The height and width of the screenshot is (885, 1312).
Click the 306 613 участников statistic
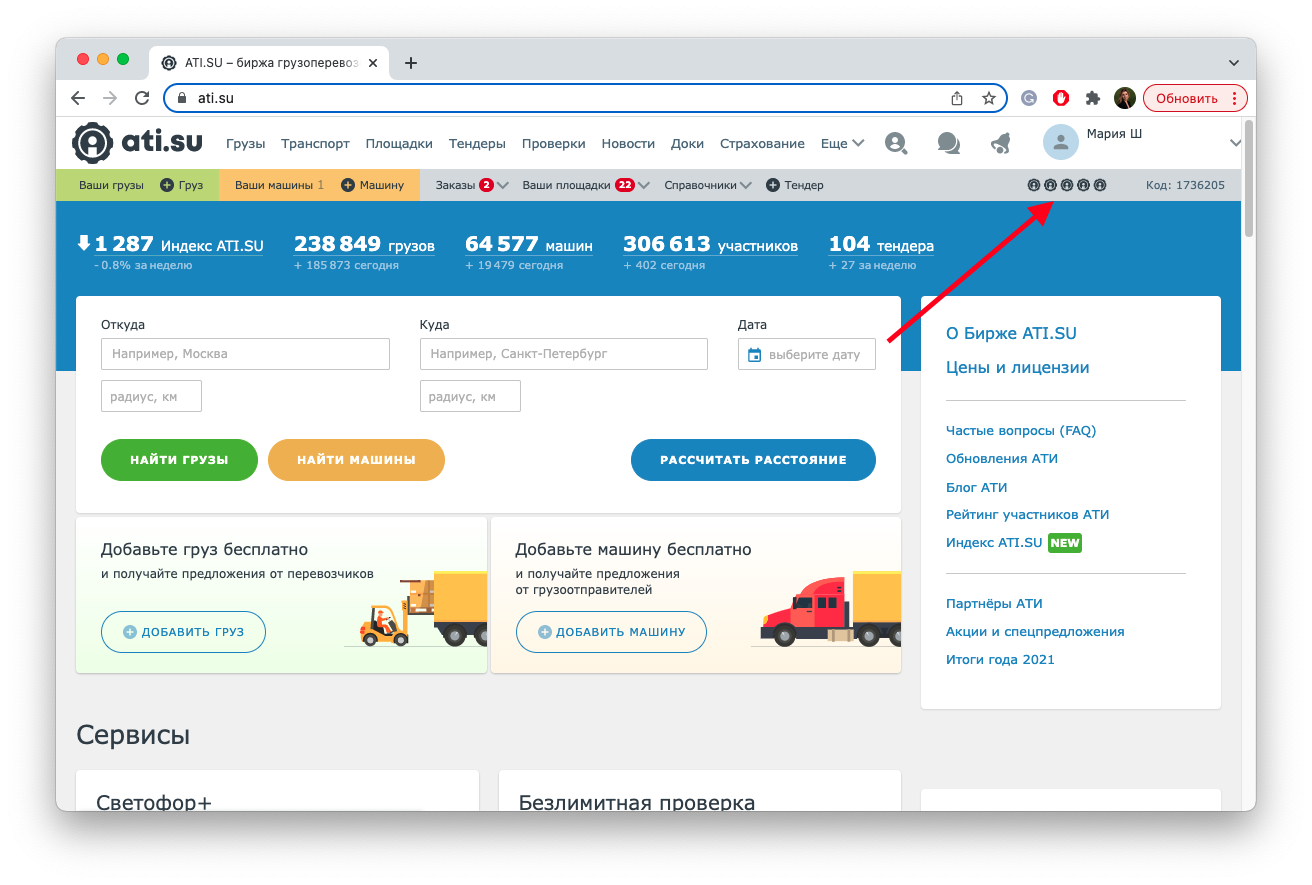pyautogui.click(x=710, y=244)
